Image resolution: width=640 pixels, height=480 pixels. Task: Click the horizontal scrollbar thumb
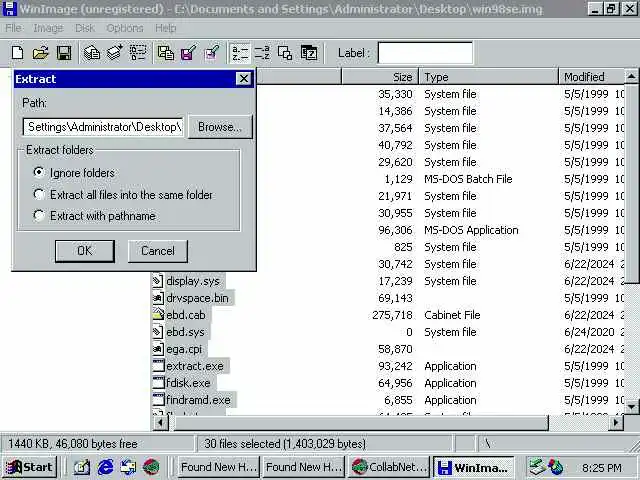tap(361, 423)
